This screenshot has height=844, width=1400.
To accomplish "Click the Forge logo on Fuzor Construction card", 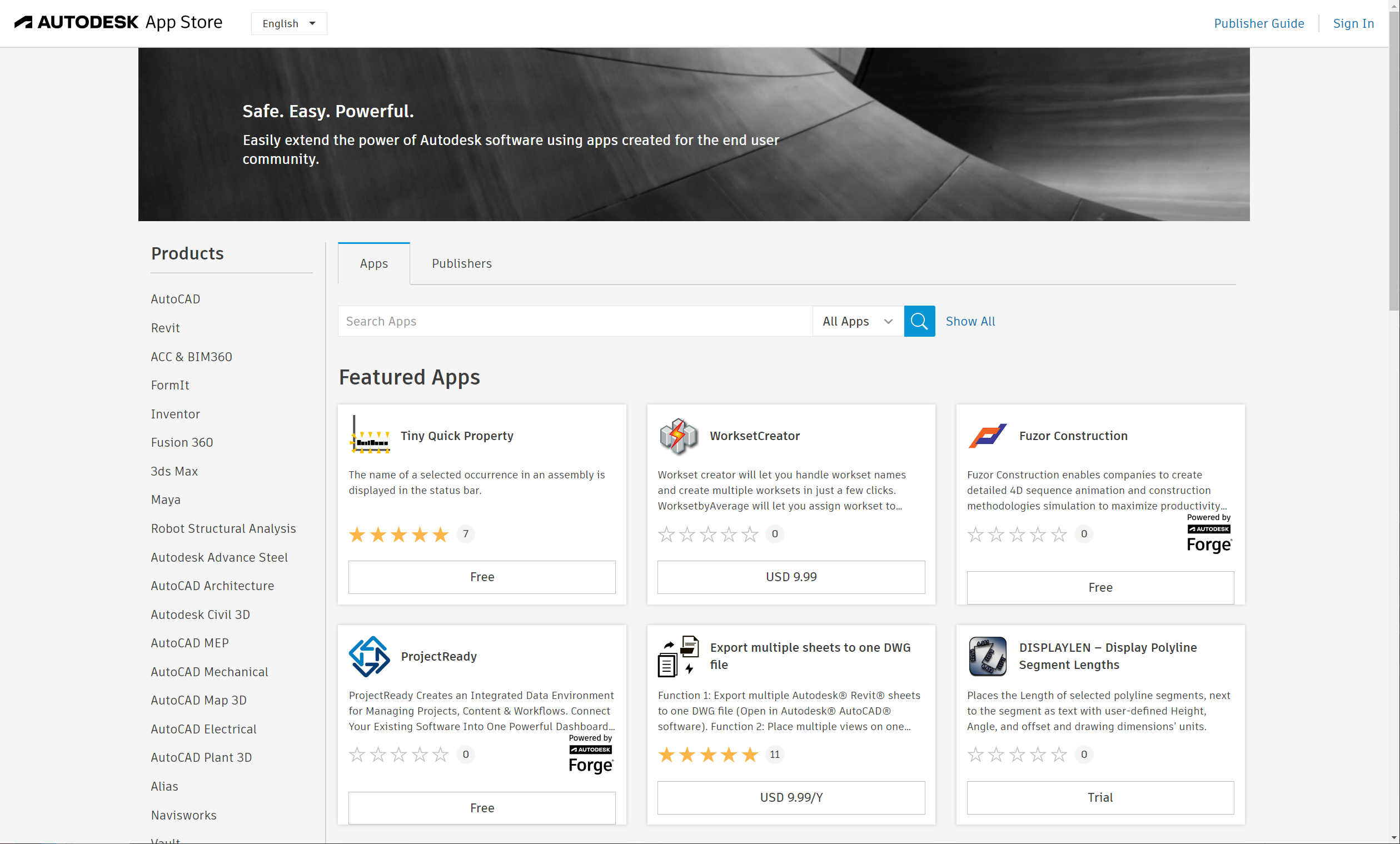I will (x=1208, y=535).
